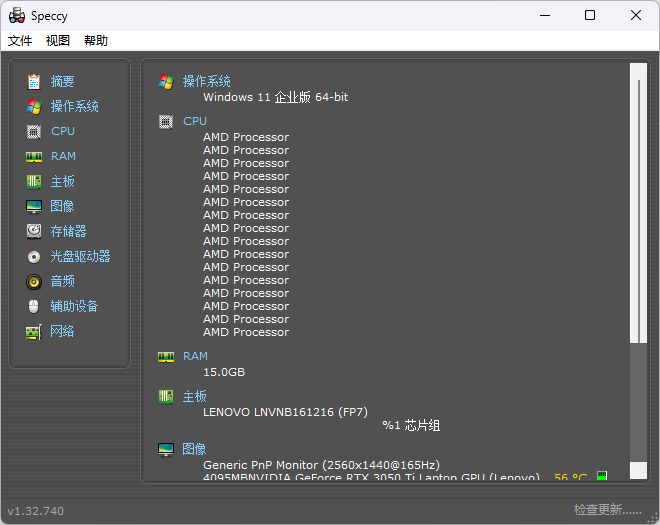
Task: Click the hard drive icon for 存储器
Action: [34, 231]
